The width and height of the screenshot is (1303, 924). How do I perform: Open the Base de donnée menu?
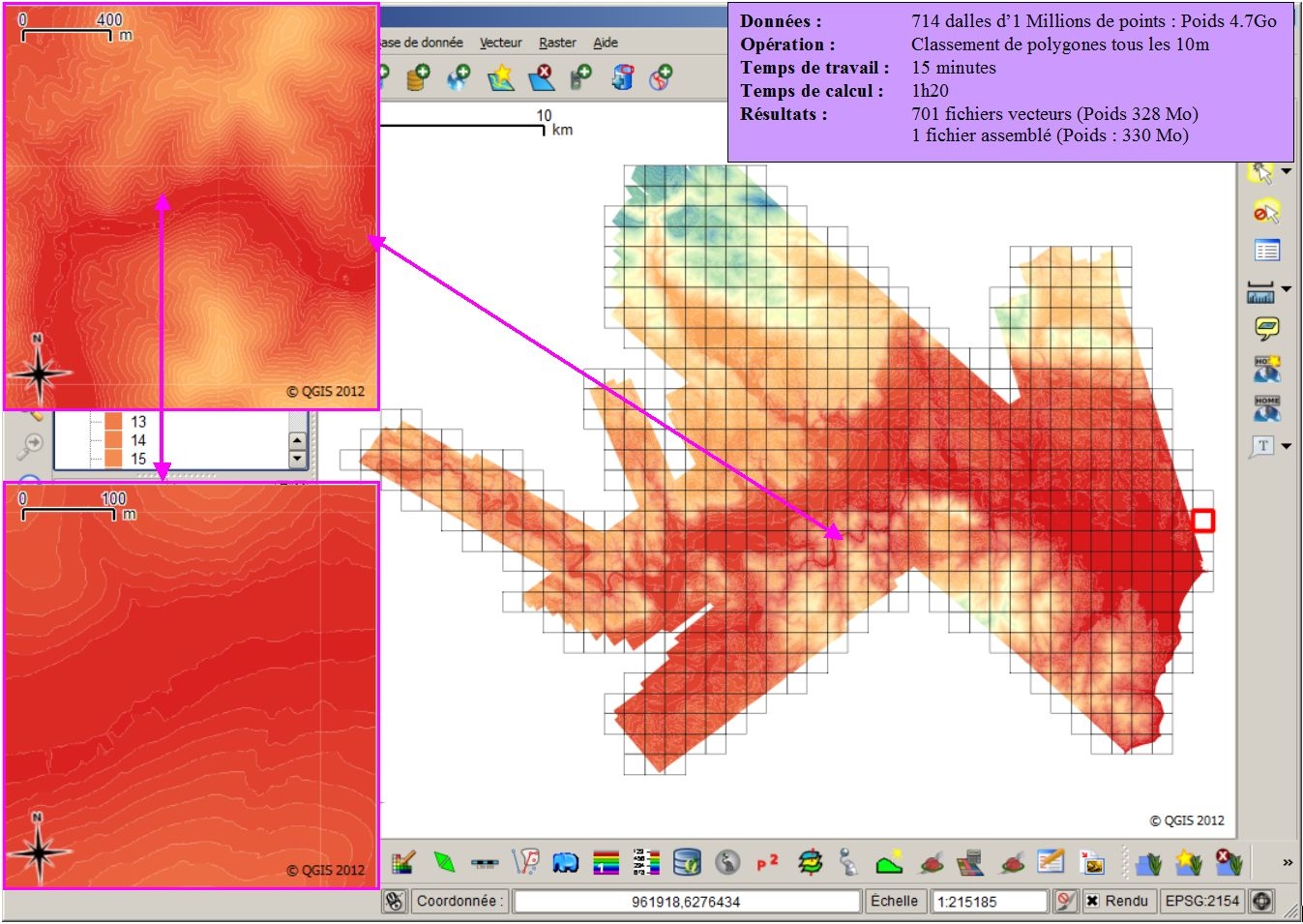click(422, 43)
